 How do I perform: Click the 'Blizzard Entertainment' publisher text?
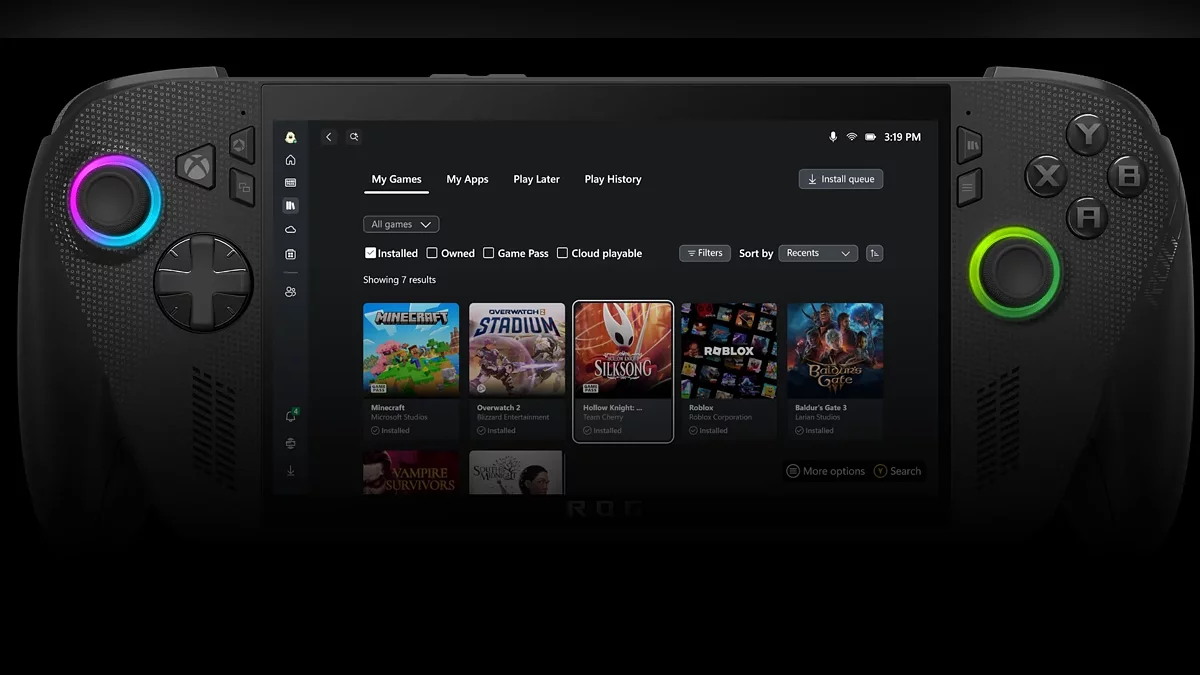tap(513, 417)
